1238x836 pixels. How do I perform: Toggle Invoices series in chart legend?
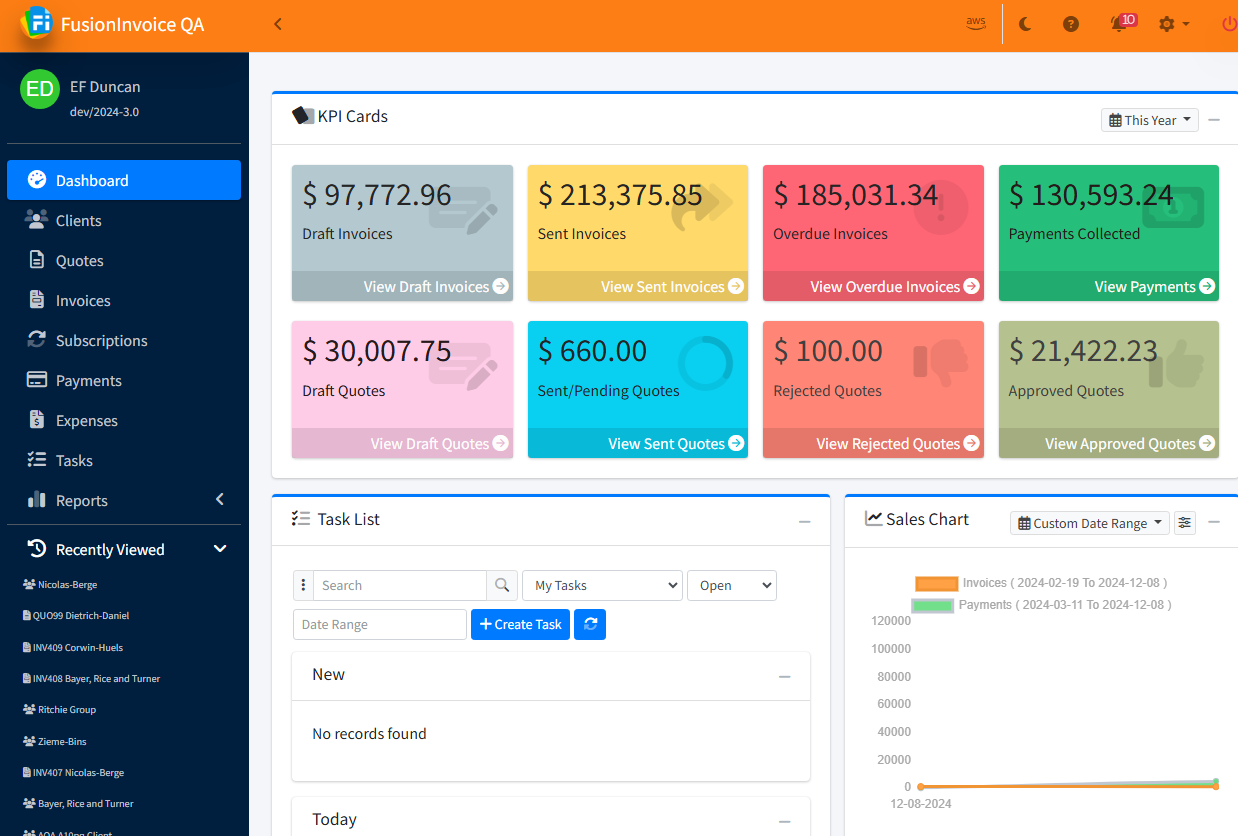[936, 583]
